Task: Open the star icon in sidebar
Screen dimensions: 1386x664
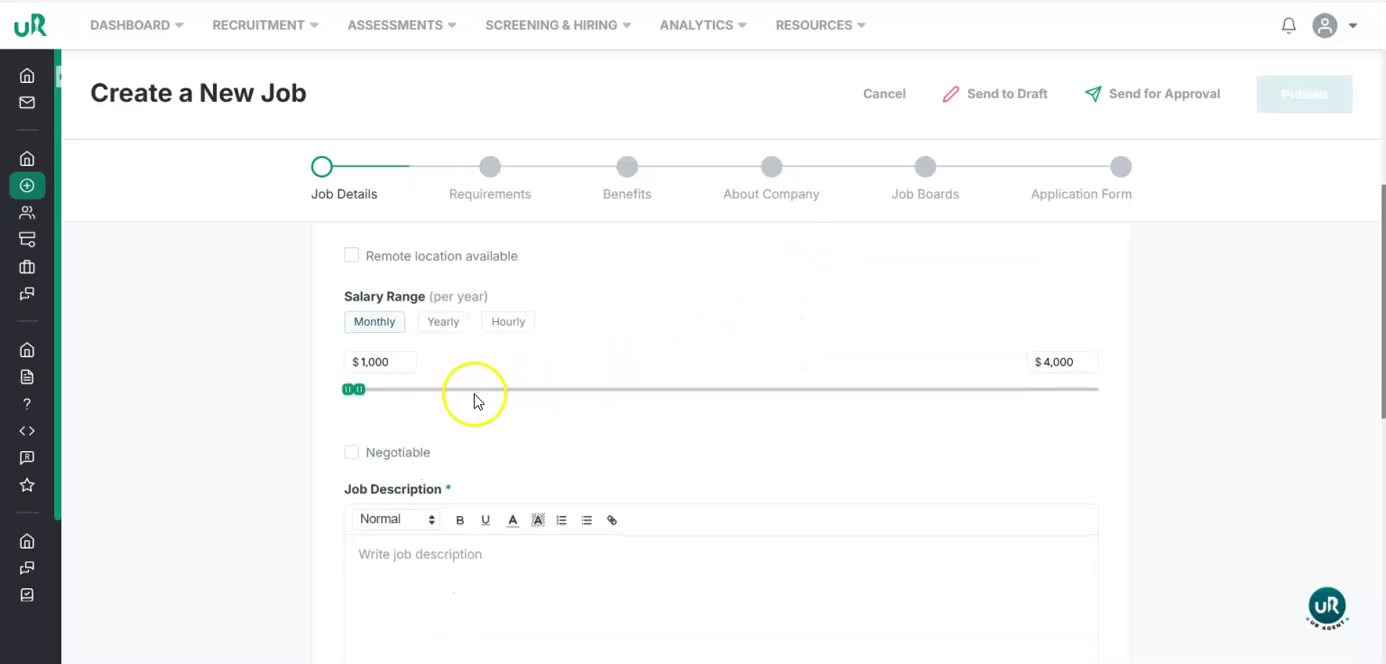Action: click(x=27, y=485)
